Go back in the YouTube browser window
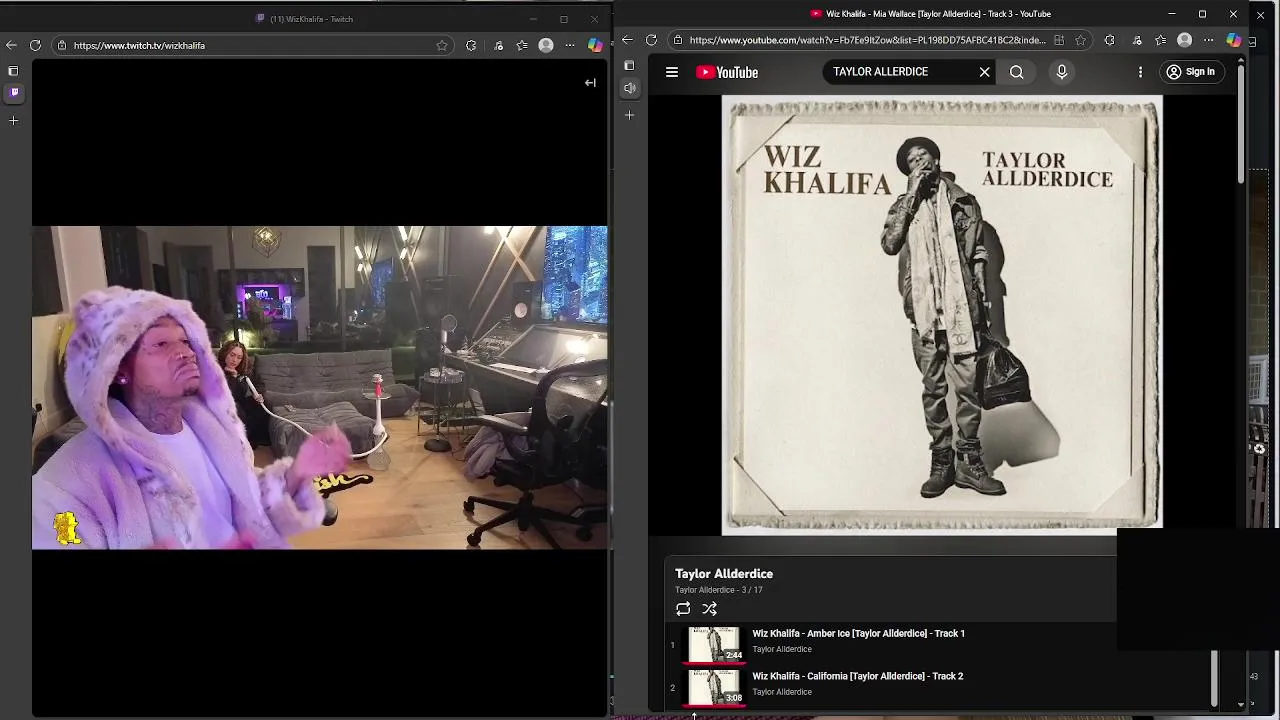Screen dimensions: 1280x720 [627, 40]
